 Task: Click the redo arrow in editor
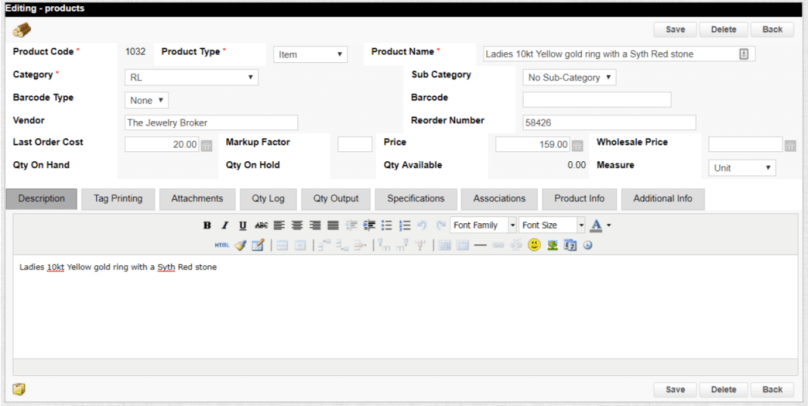click(x=441, y=225)
